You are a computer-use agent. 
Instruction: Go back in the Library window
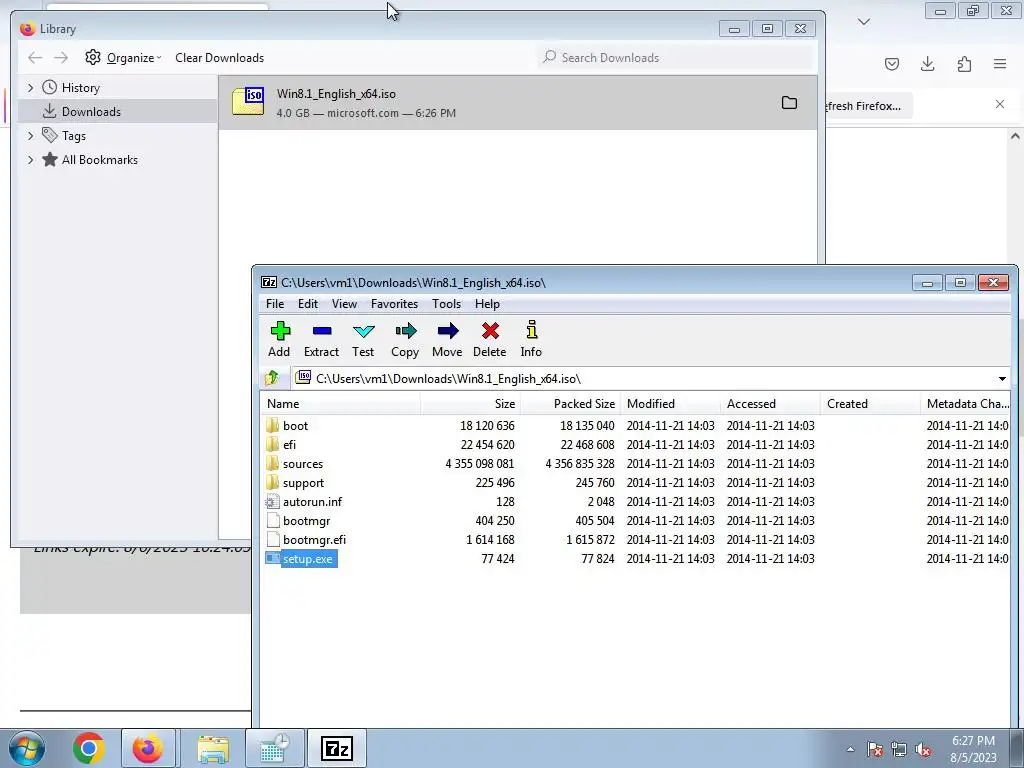[35, 57]
